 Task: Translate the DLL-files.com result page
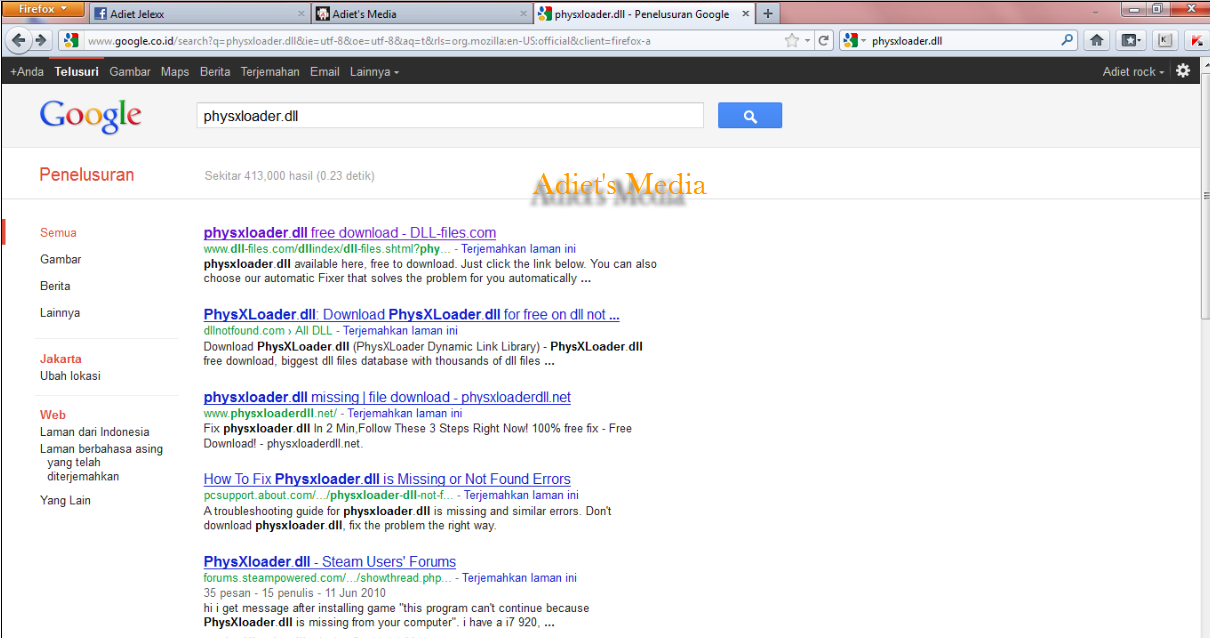pyautogui.click(x=519, y=249)
